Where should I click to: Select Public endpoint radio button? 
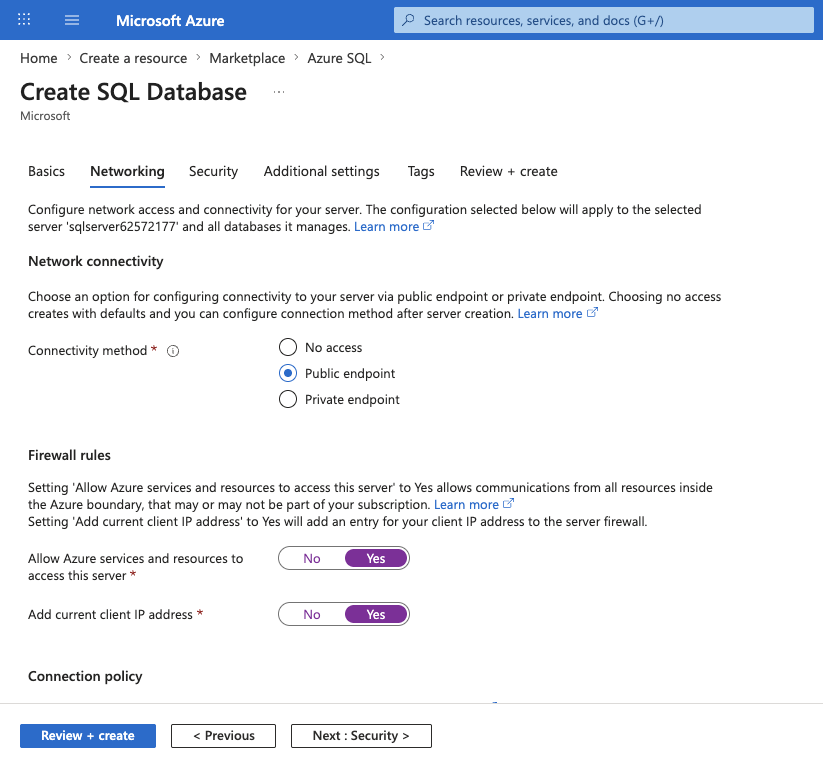tap(288, 373)
